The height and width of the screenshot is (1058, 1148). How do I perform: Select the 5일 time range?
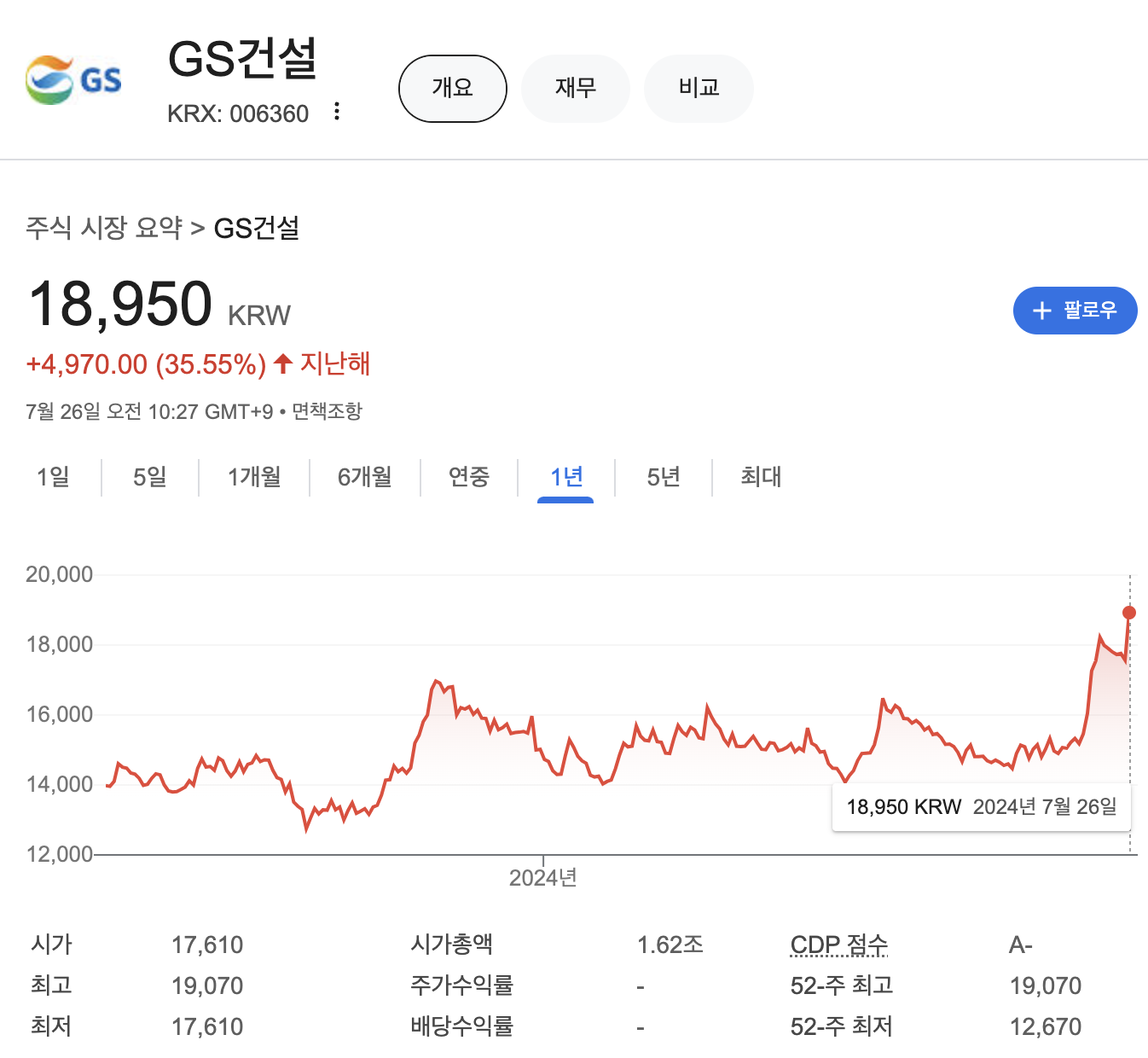[x=150, y=476]
